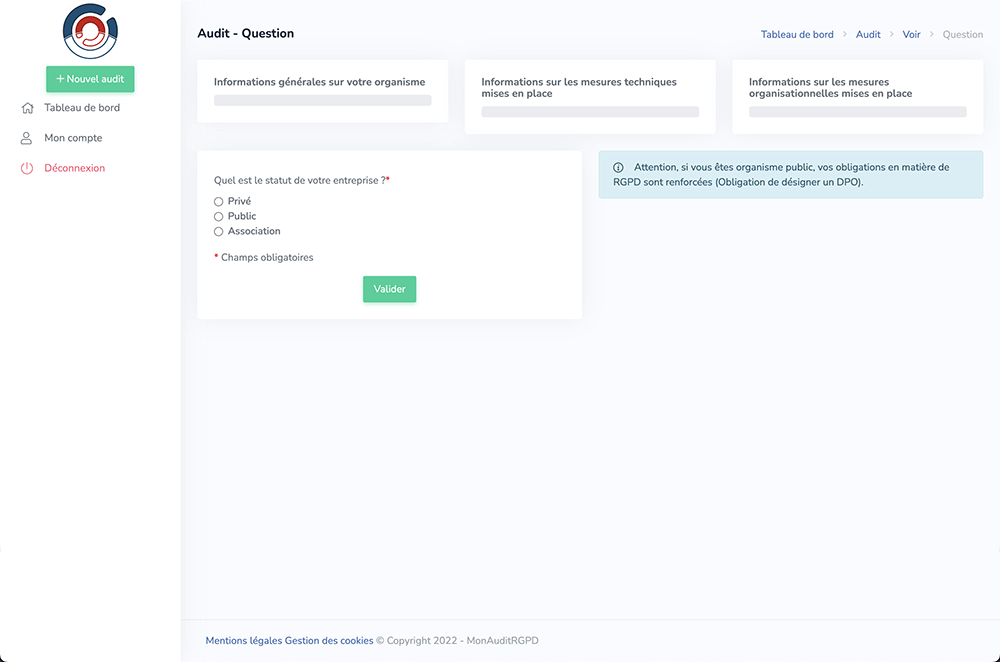
Task: Select the Privé radio option
Action: pyautogui.click(x=219, y=202)
